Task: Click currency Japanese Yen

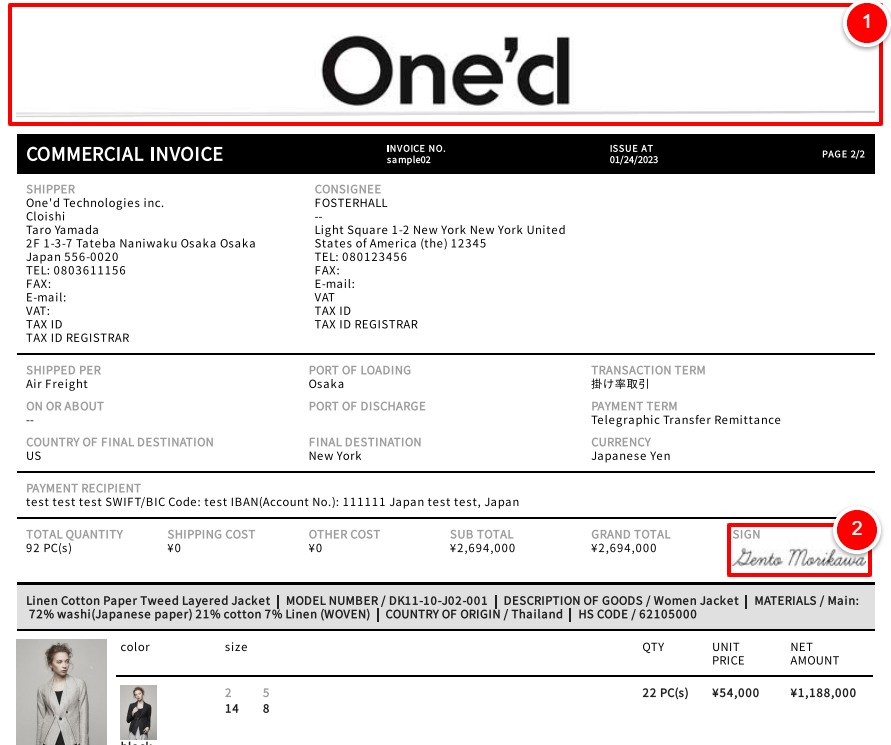Action: [x=631, y=456]
